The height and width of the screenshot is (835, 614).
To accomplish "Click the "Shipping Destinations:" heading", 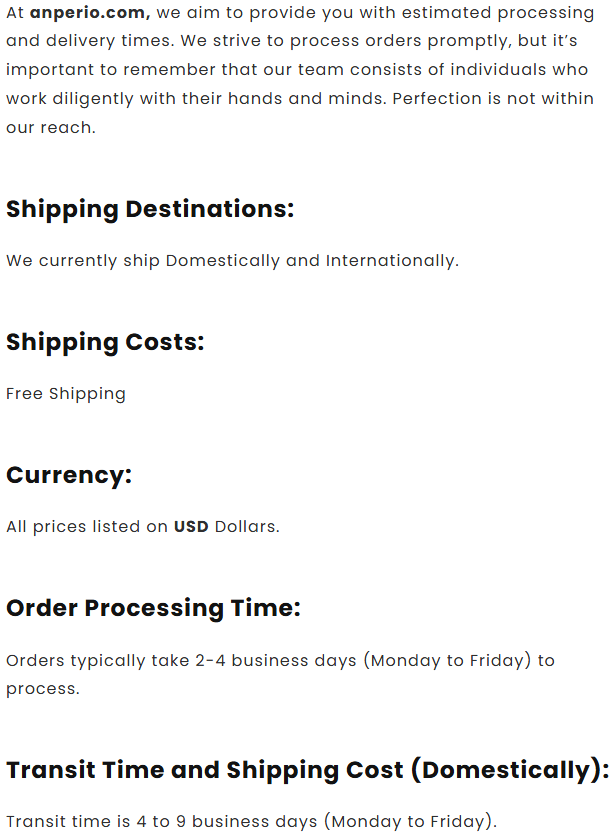I will [150, 210].
